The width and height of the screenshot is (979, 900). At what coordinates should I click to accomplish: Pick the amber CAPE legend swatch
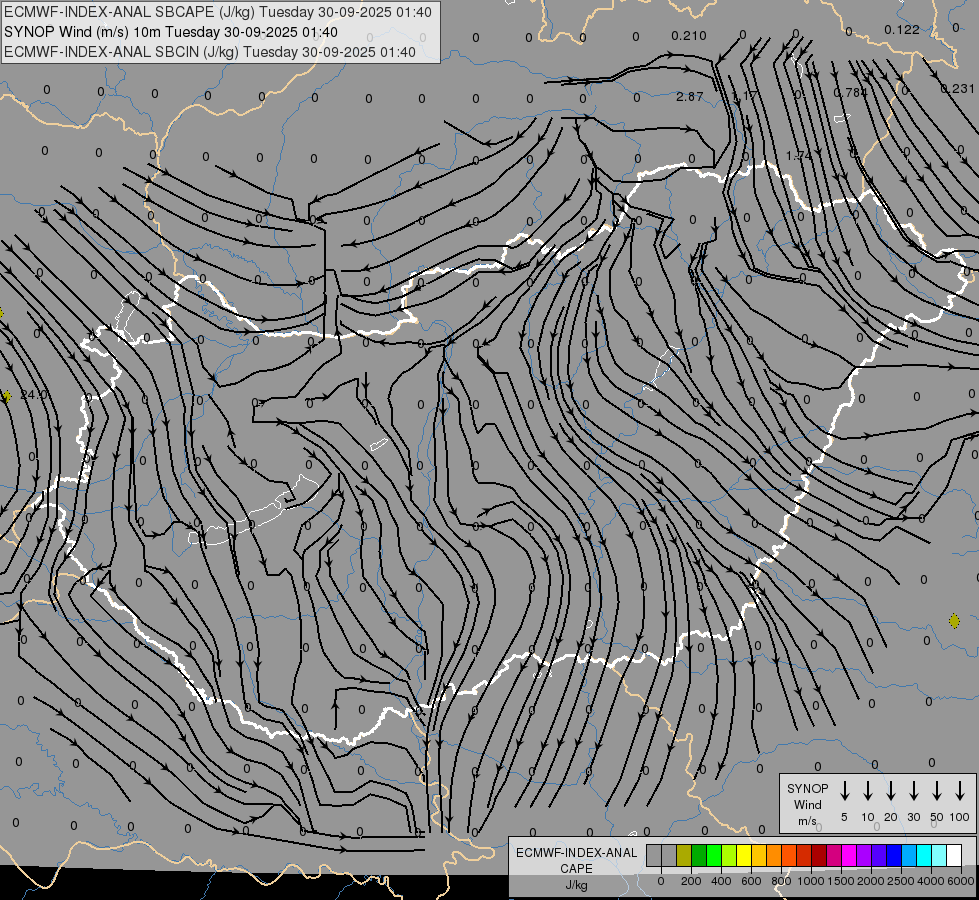pos(759,855)
